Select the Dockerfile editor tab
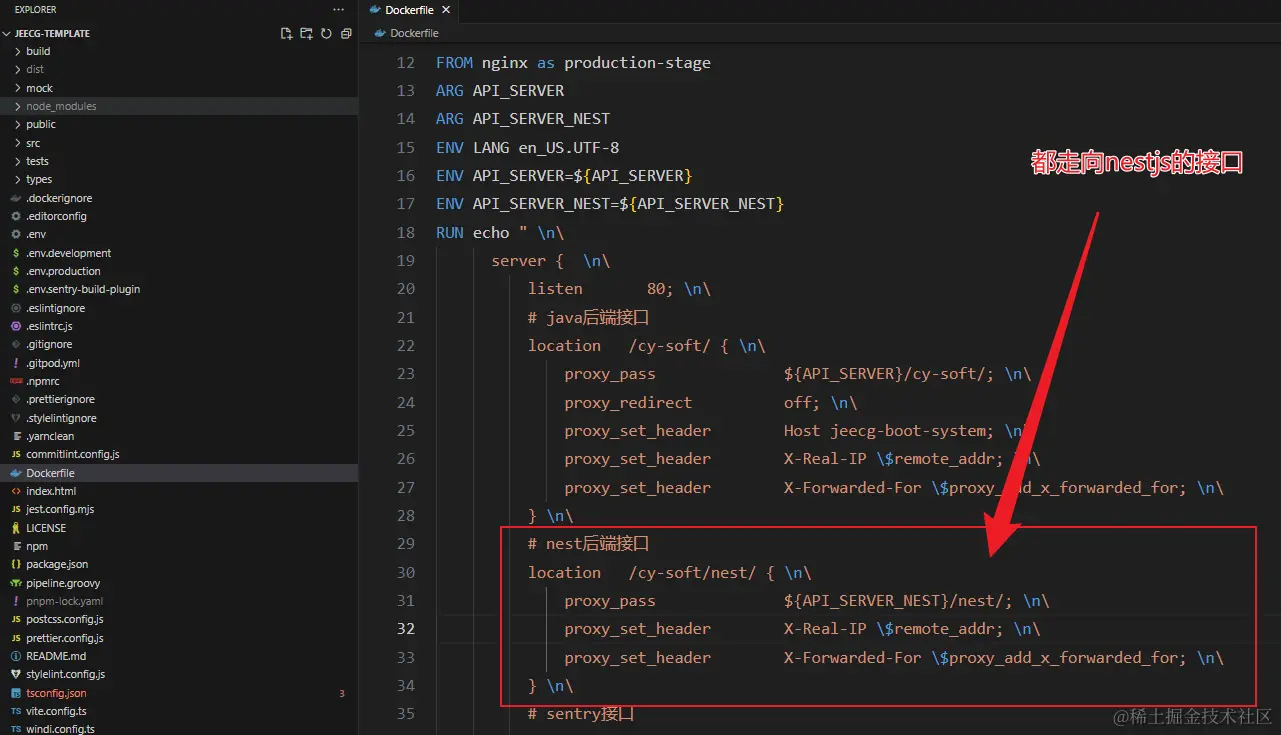Screen dimensions: 1281x735 coord(409,10)
